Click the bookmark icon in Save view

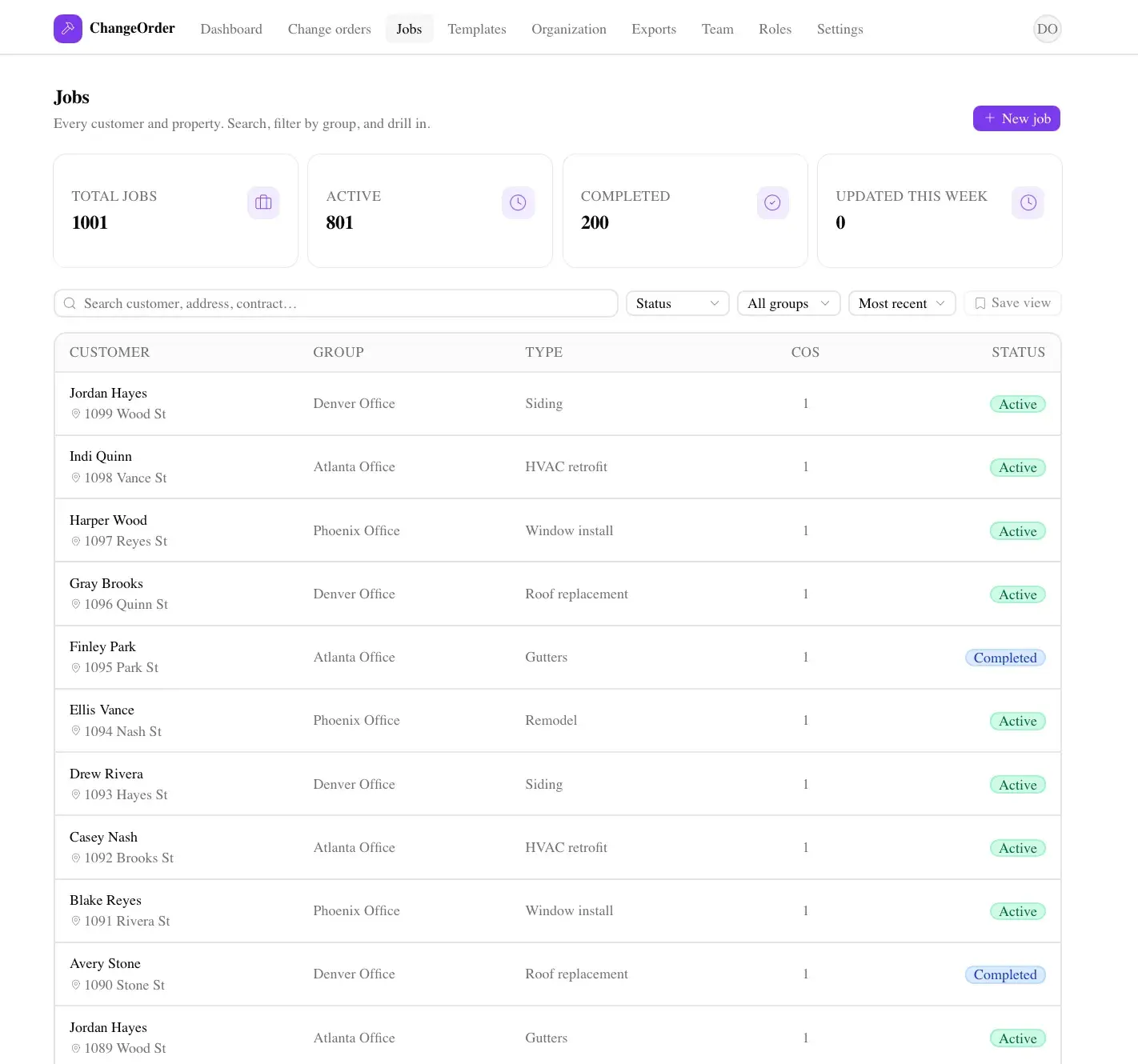[980, 303]
